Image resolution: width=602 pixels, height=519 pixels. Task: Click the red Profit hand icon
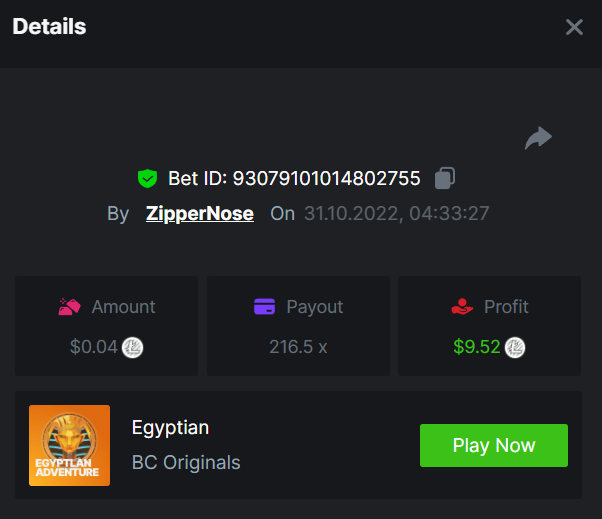tap(462, 307)
